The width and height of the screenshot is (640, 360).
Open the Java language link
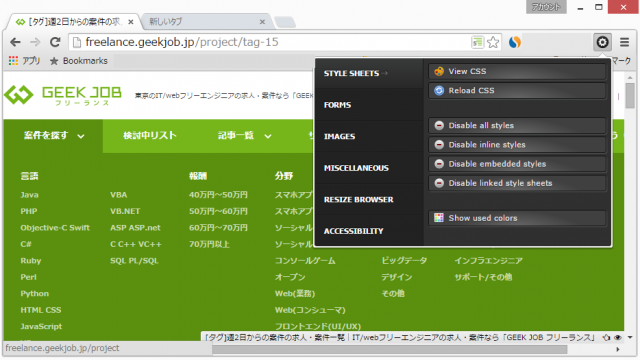coord(29,195)
